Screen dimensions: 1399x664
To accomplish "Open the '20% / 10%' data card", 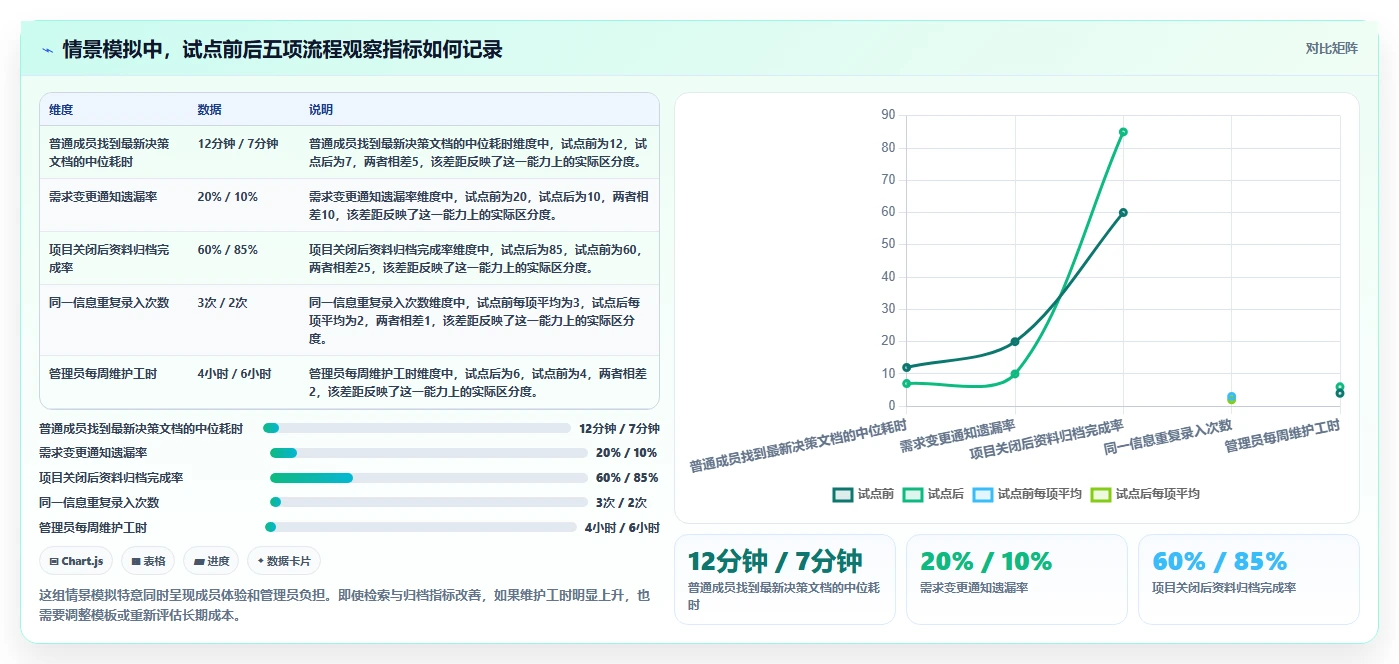I will [1017, 580].
